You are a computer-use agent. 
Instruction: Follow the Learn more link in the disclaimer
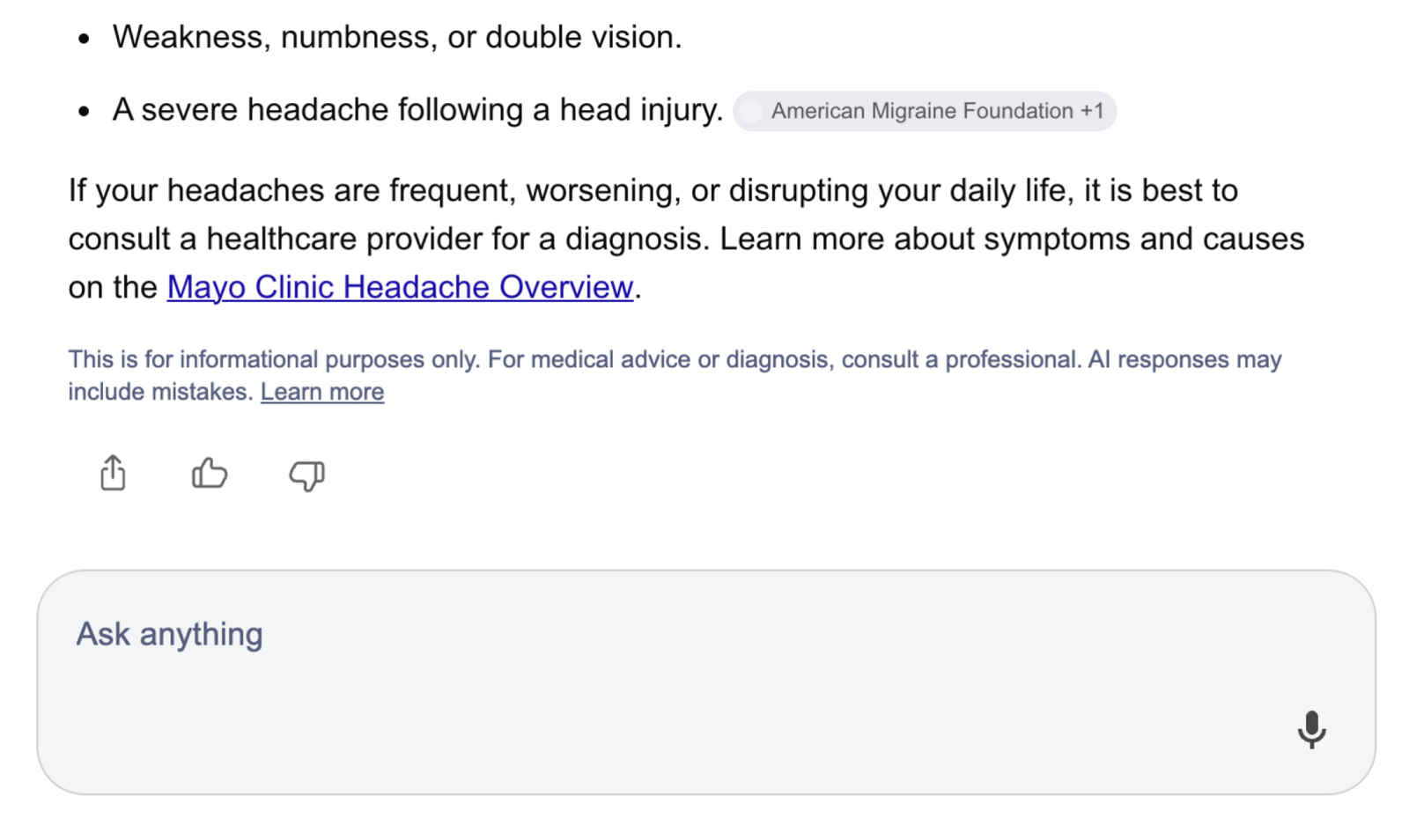[322, 392]
